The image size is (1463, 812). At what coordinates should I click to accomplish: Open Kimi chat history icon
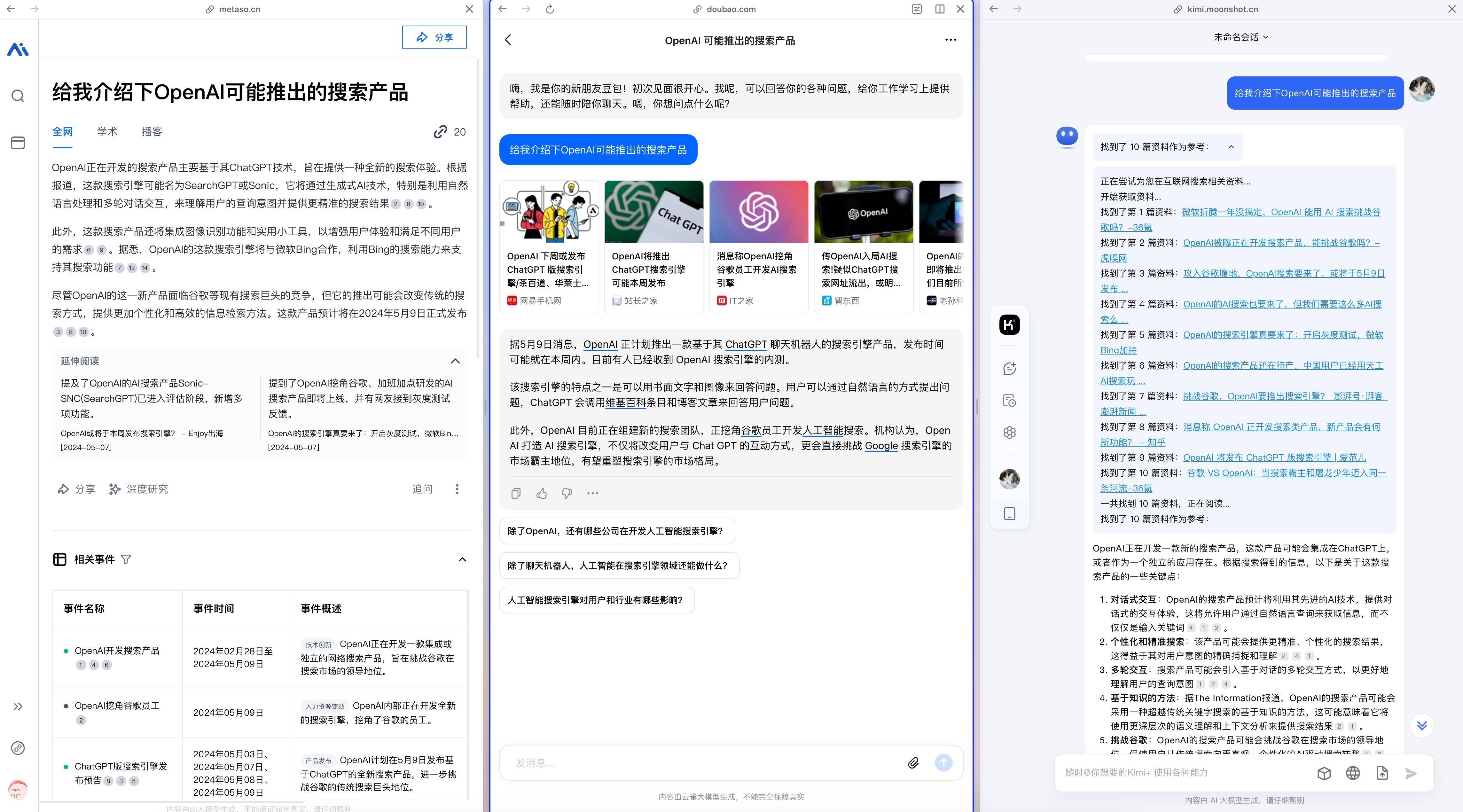(x=1009, y=401)
